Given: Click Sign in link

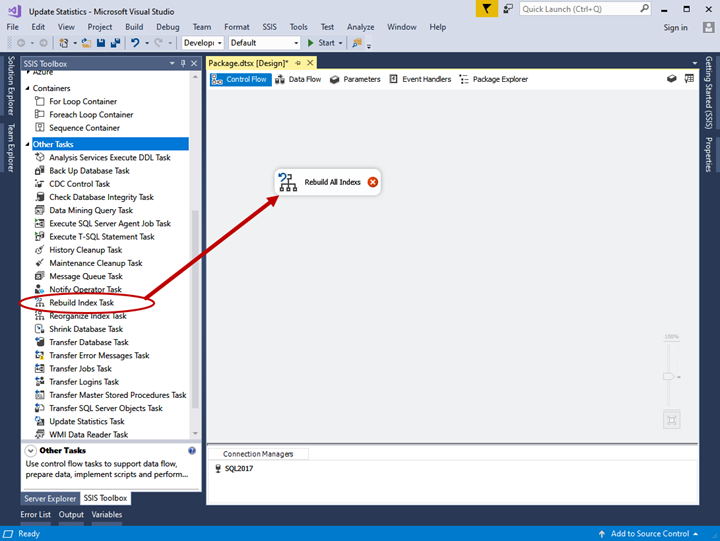Looking at the screenshot, I should tap(675, 28).
